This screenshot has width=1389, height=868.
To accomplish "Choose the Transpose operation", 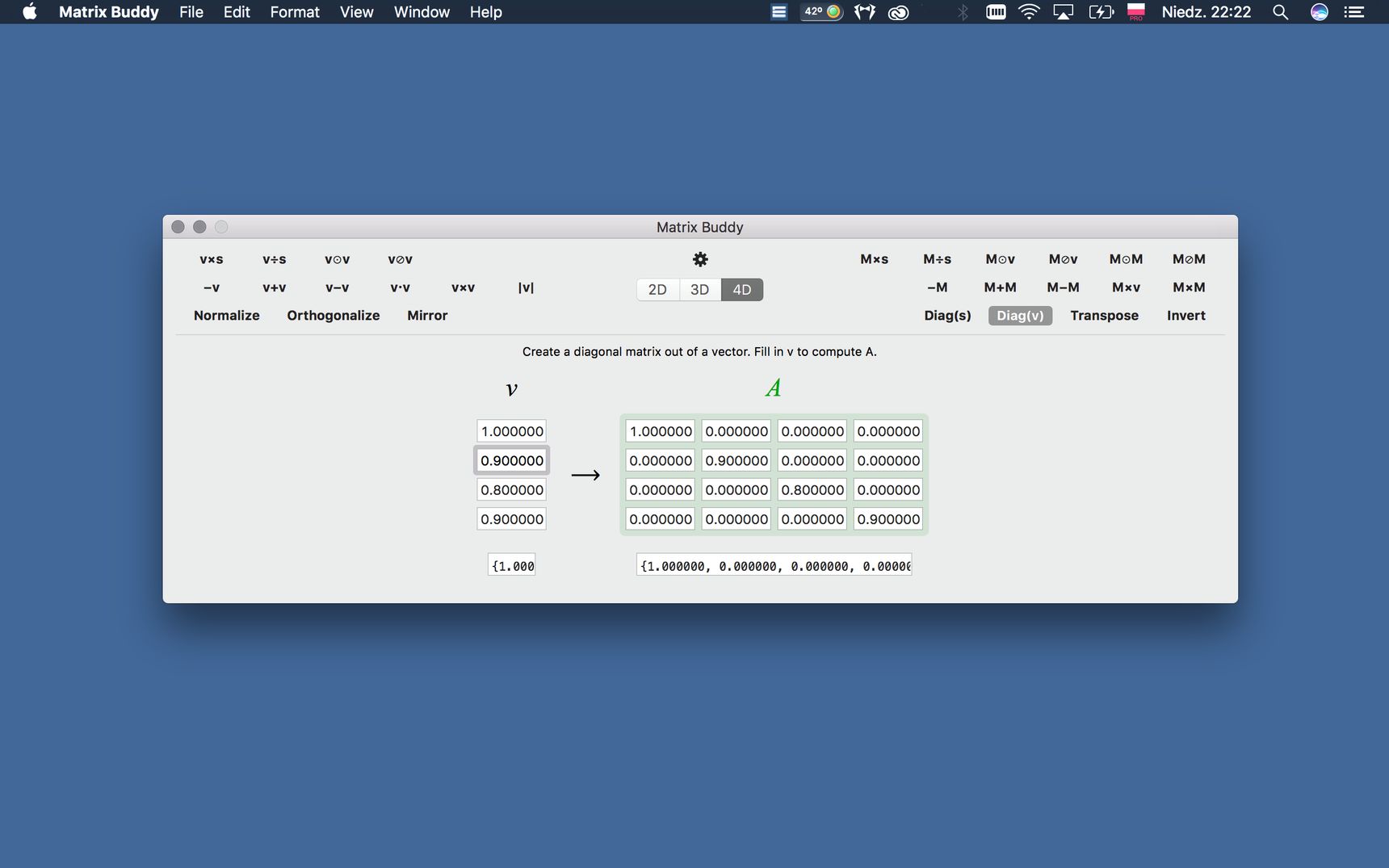I will pos(1105,316).
